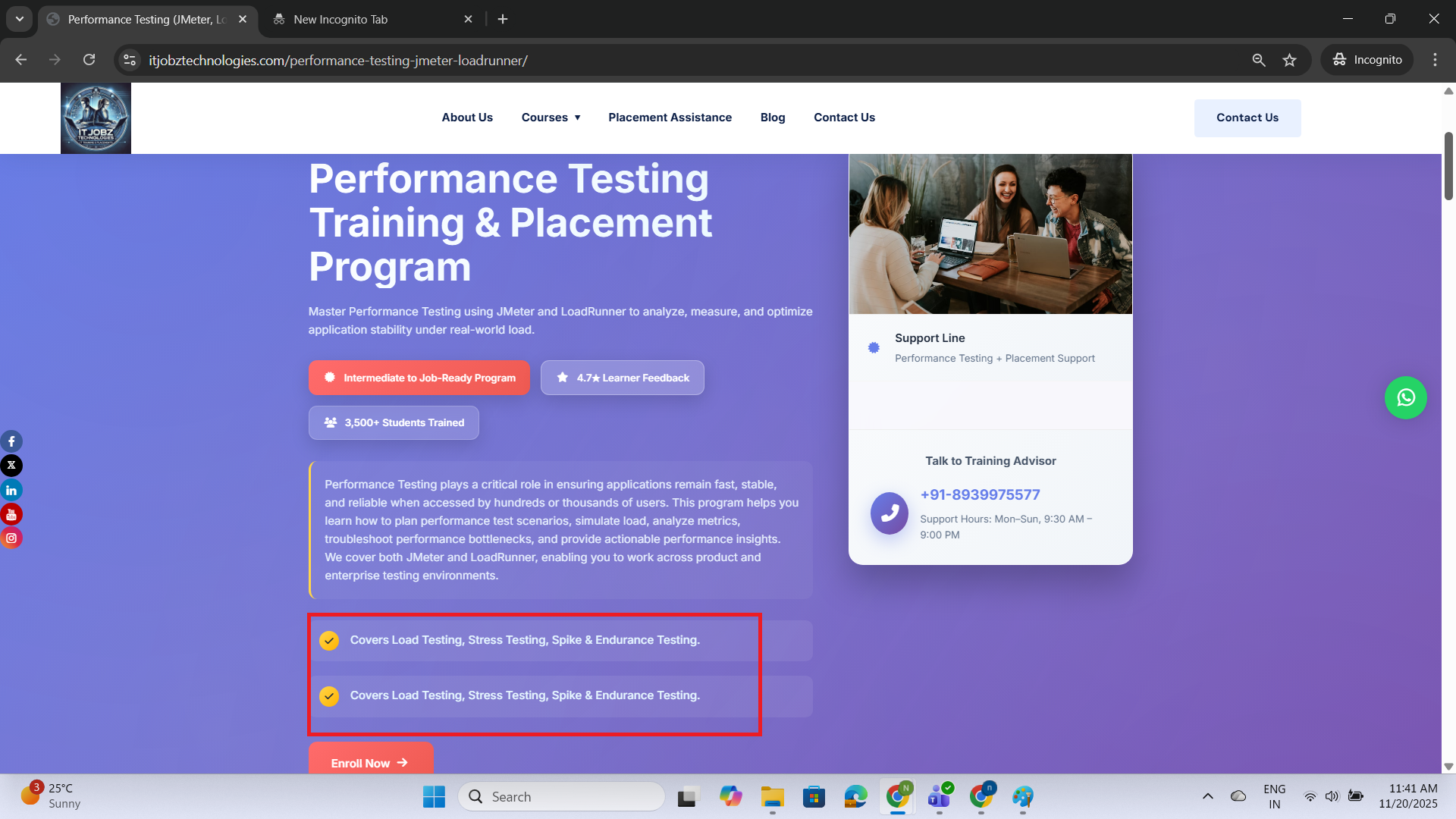Click the Facebook share icon
1456x819 pixels.
click(x=11, y=441)
